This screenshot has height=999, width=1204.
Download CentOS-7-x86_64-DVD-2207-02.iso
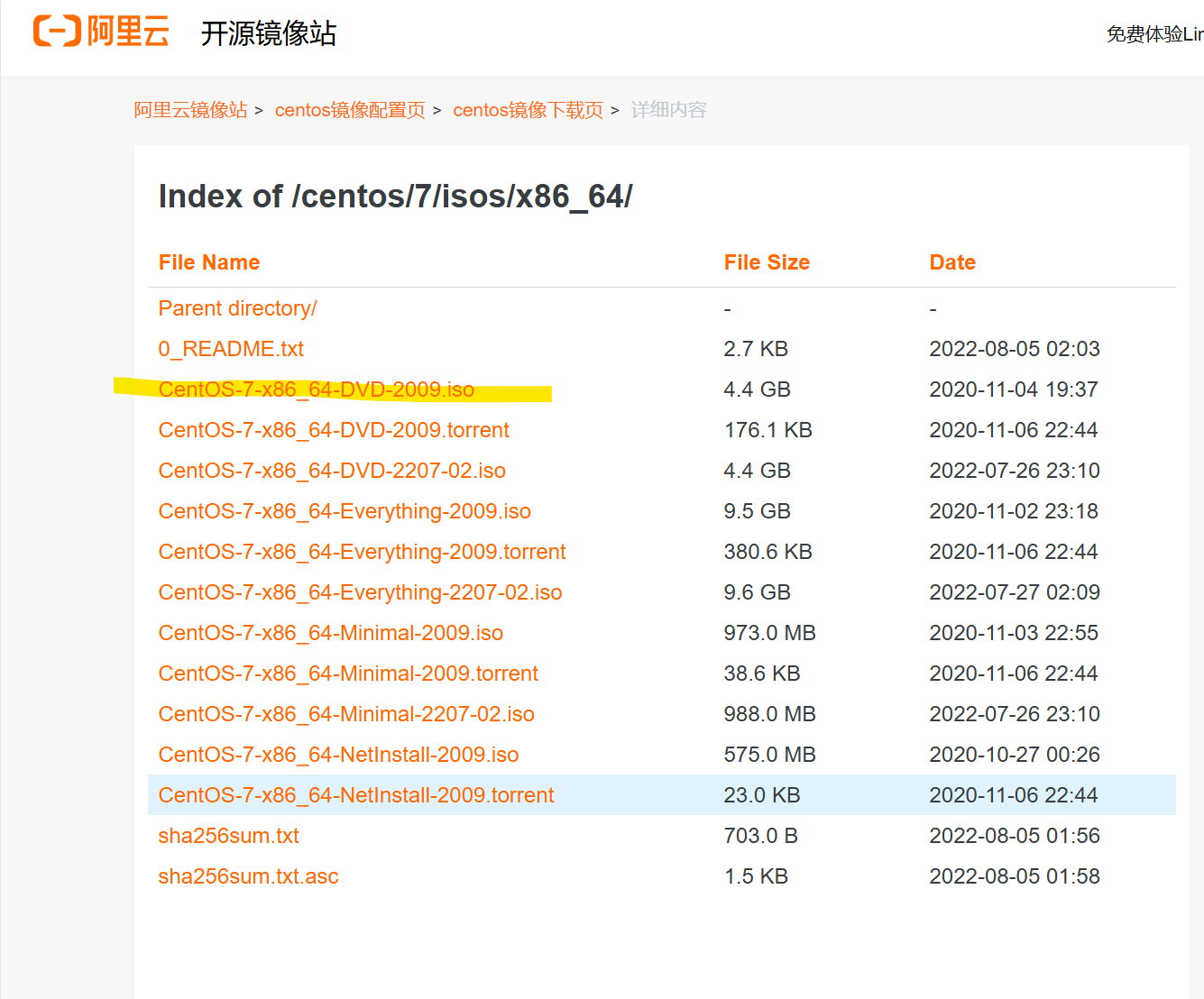point(332,471)
